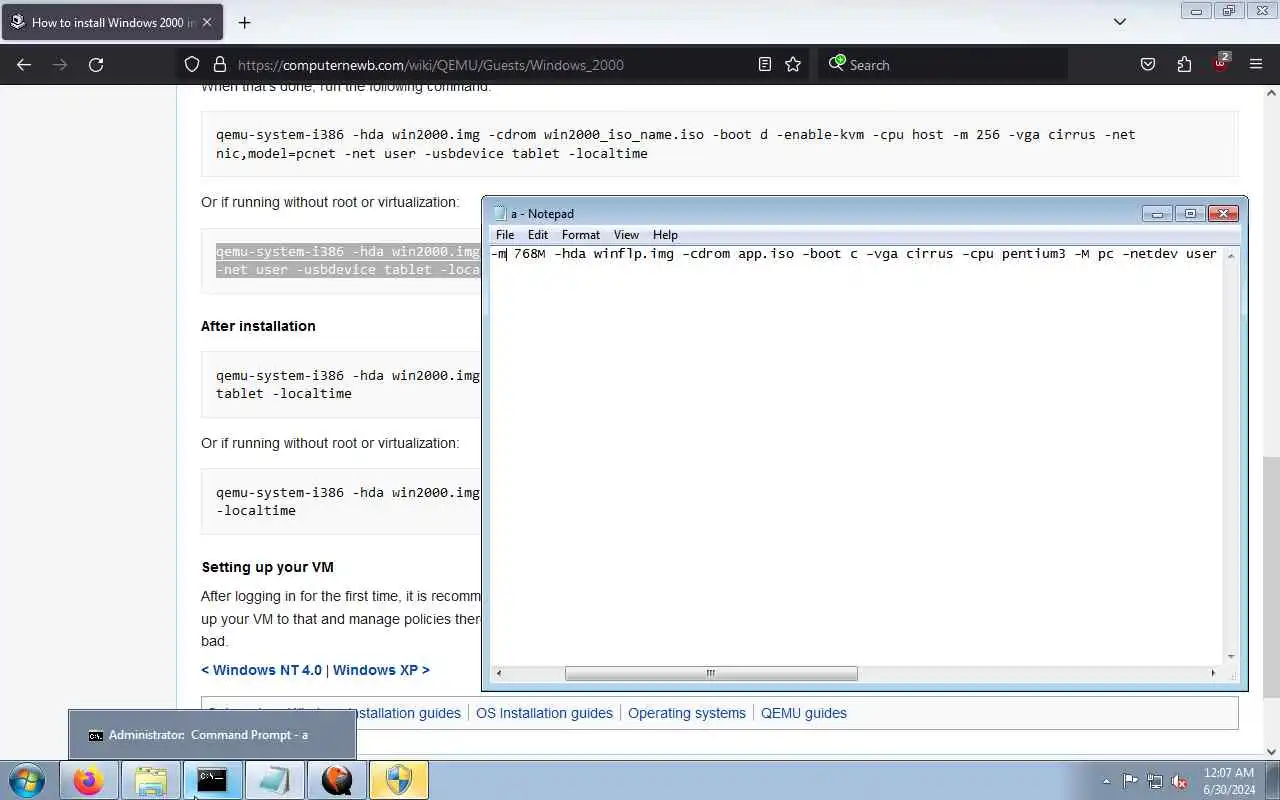Image resolution: width=1280 pixels, height=800 pixels.
Task: Click Notepad horizontal scroll left arrow
Action: click(499, 673)
